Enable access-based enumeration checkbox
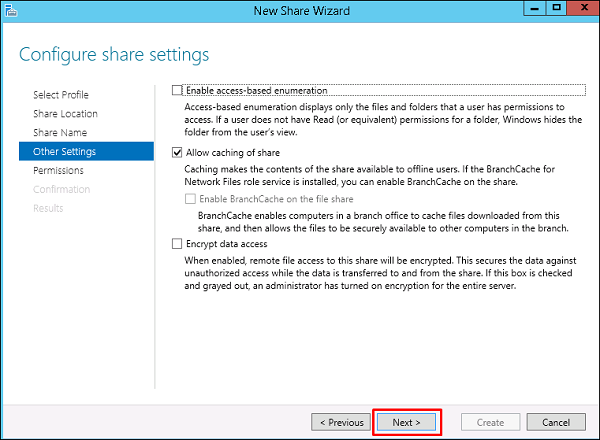 point(178,91)
